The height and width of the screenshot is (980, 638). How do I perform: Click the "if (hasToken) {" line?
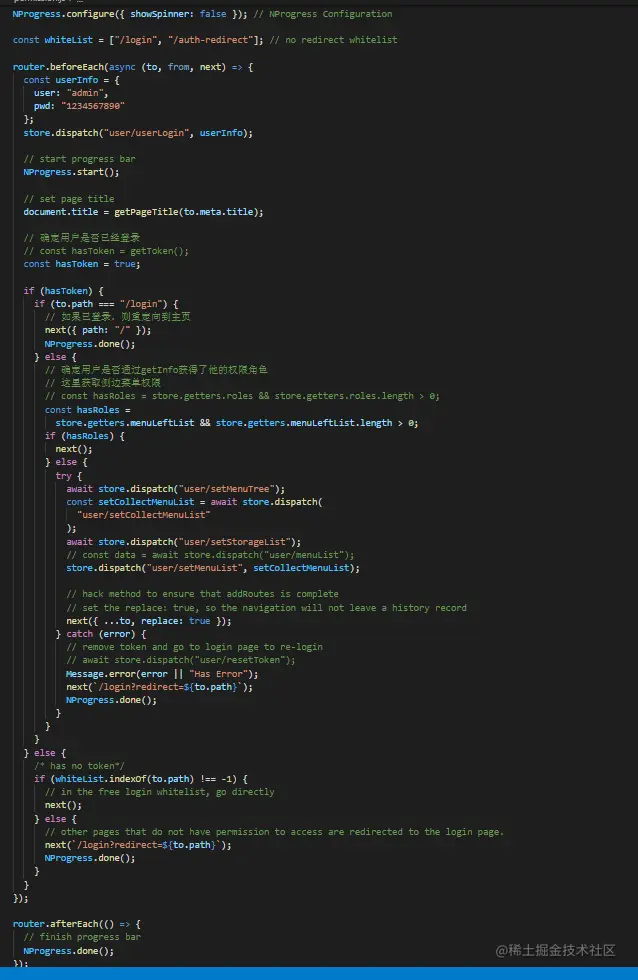point(63,291)
